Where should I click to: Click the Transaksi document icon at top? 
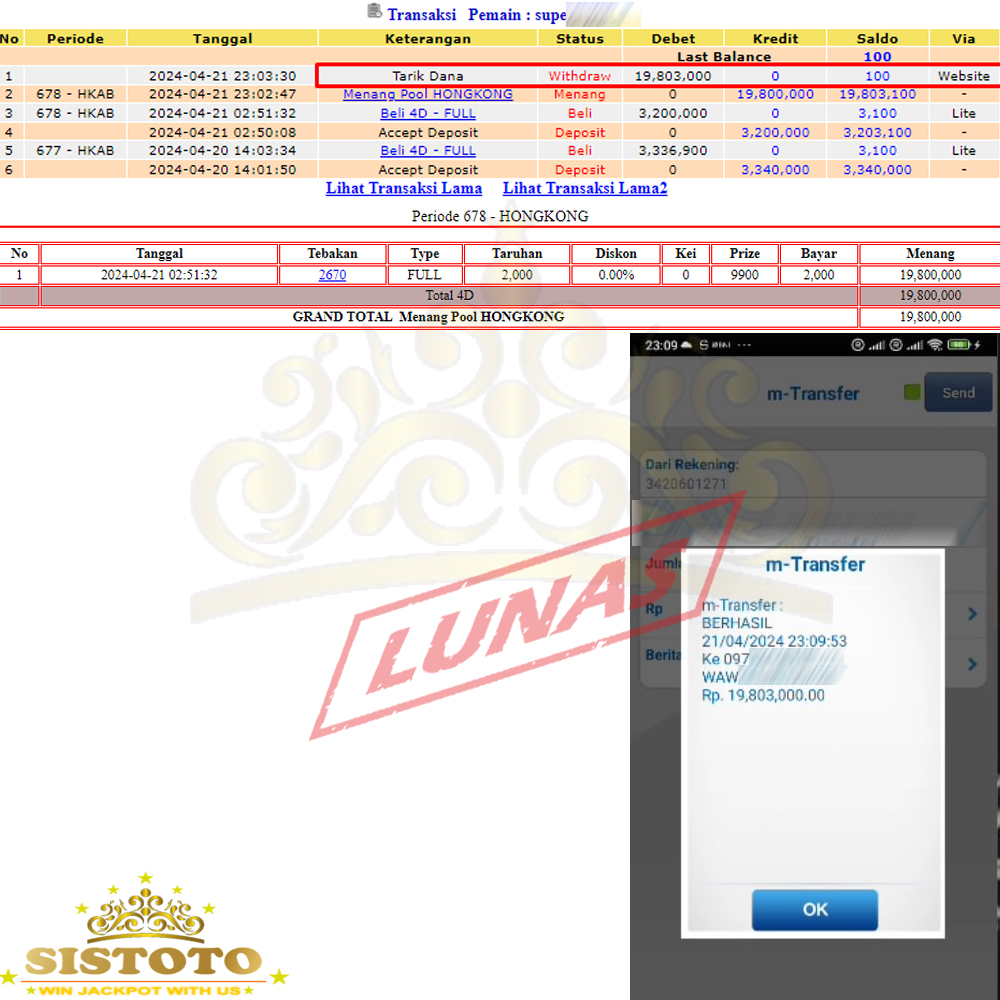tap(374, 12)
